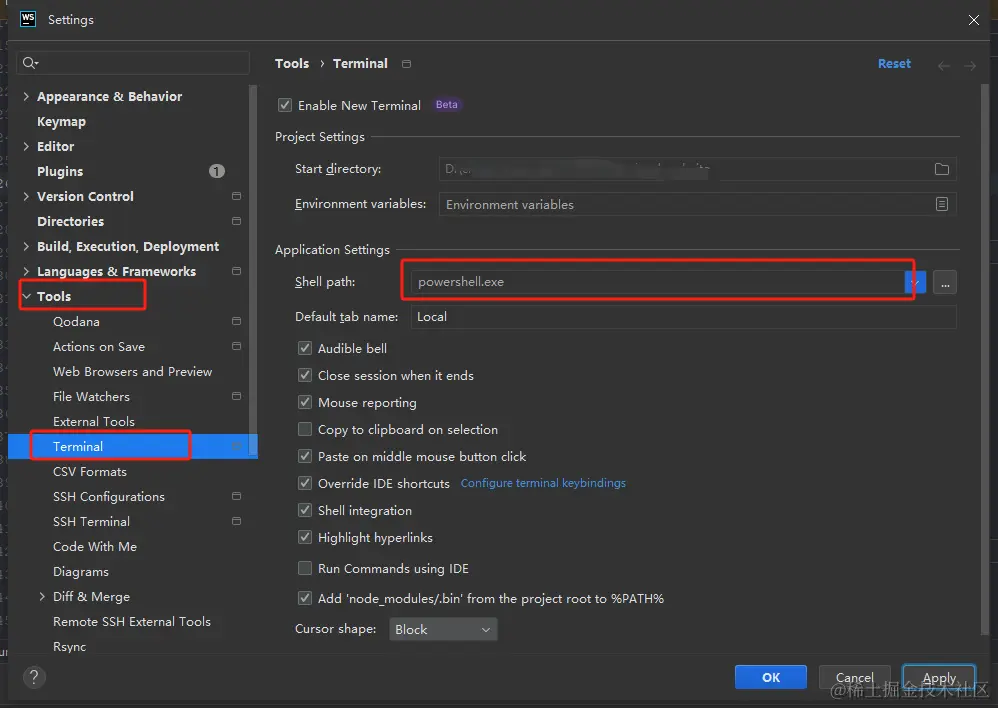998x708 pixels.
Task: Click project icon next to File Watchers
Action: click(236, 396)
